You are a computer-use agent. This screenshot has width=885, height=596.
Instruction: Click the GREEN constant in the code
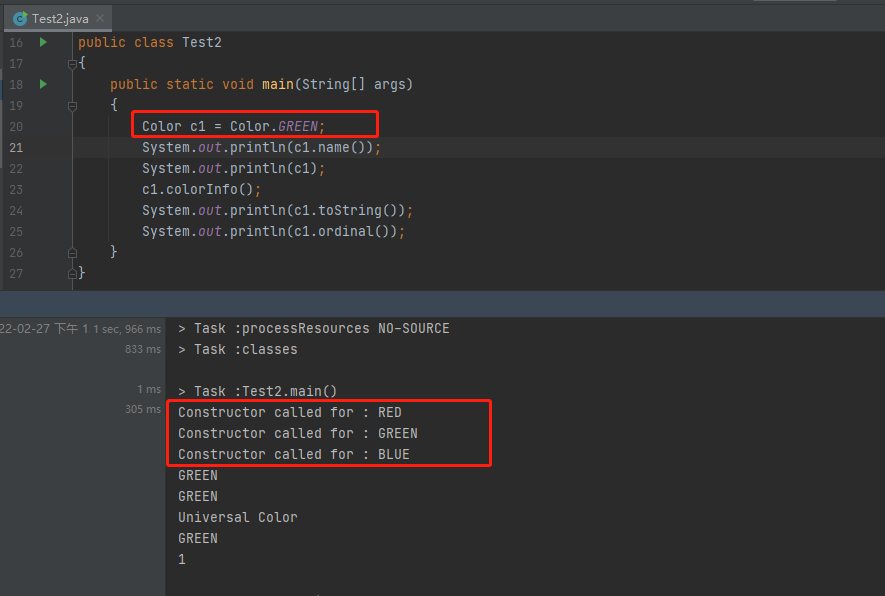[x=300, y=127]
